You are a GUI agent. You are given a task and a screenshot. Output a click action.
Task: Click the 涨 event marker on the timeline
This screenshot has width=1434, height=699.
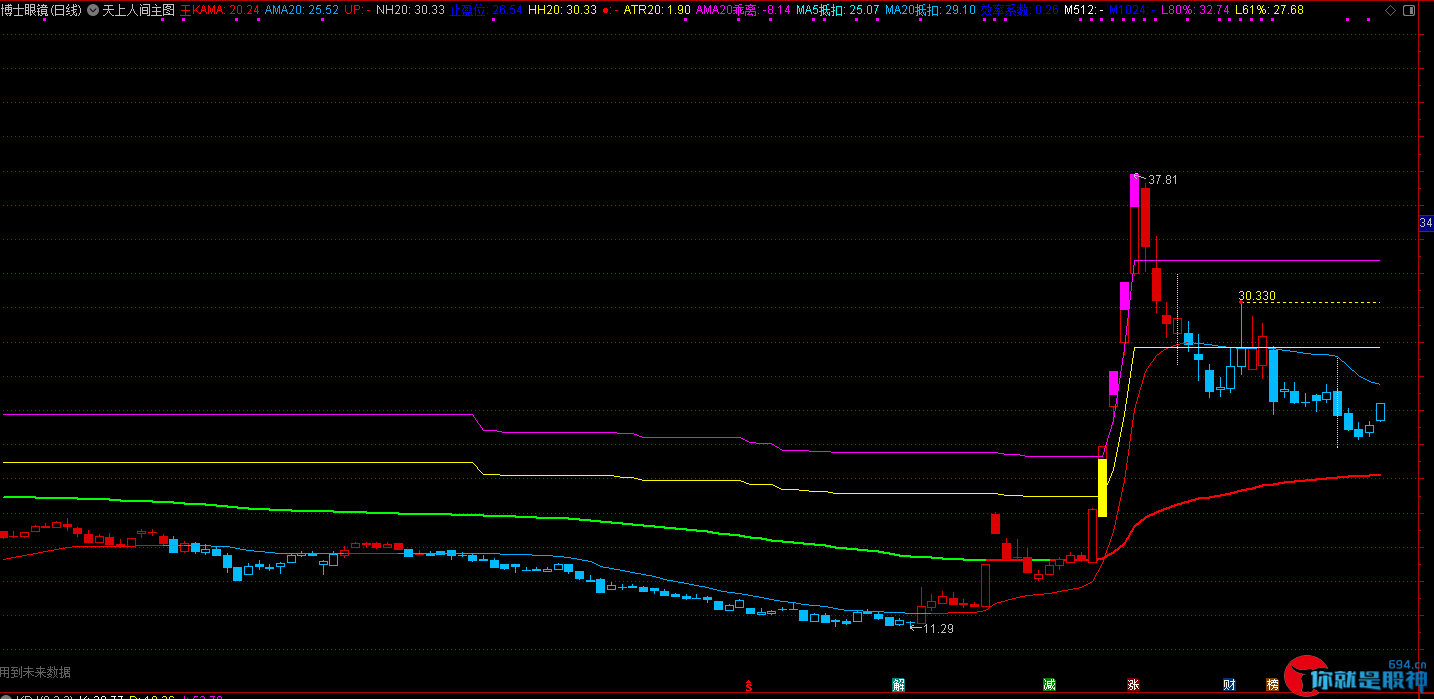coord(1133,685)
